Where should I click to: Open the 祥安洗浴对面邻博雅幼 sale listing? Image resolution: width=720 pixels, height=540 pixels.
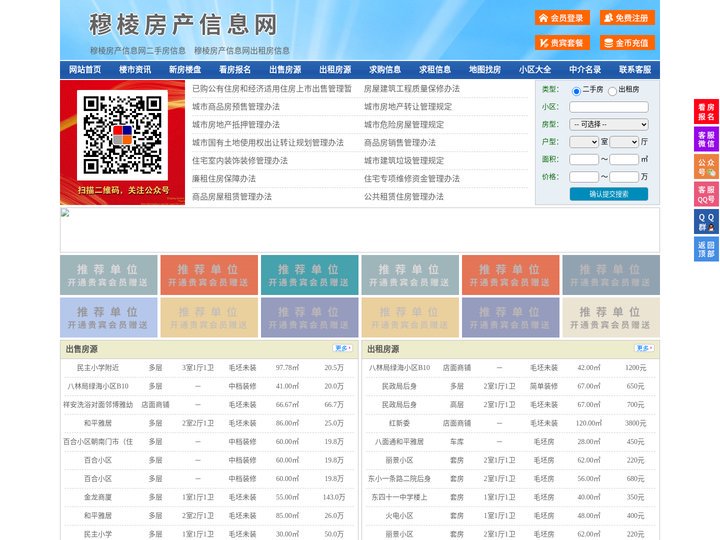[98, 405]
